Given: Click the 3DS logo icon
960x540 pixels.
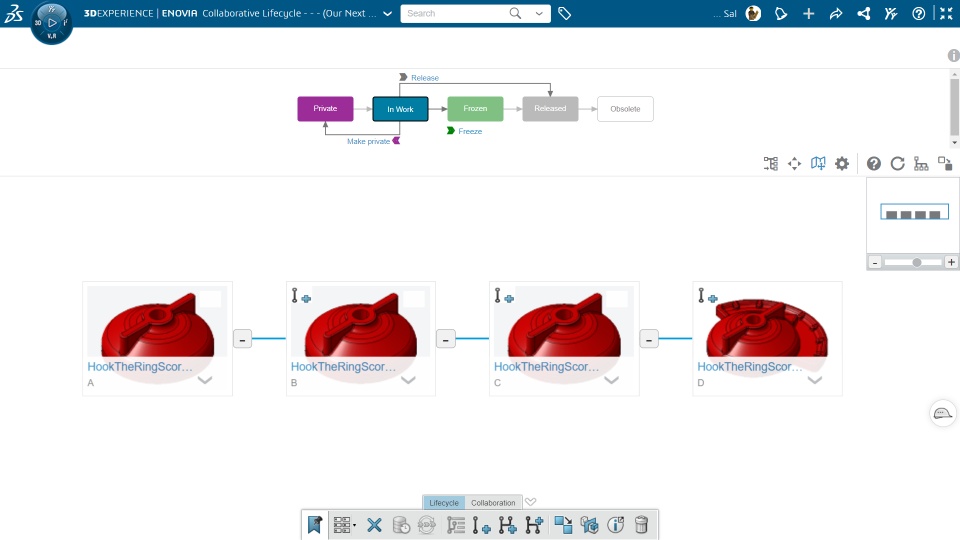Looking at the screenshot, I should (x=13, y=13).
